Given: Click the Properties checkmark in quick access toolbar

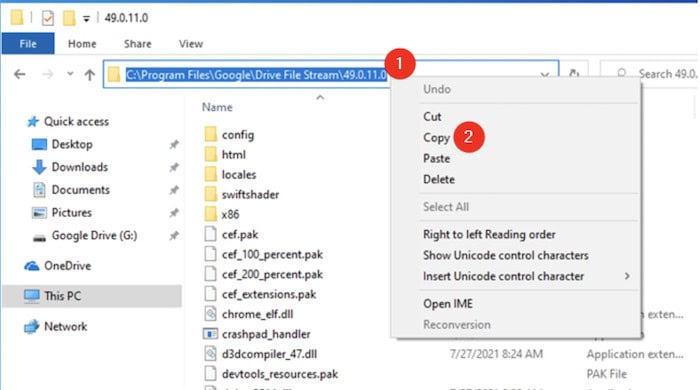Looking at the screenshot, I should tap(47, 18).
